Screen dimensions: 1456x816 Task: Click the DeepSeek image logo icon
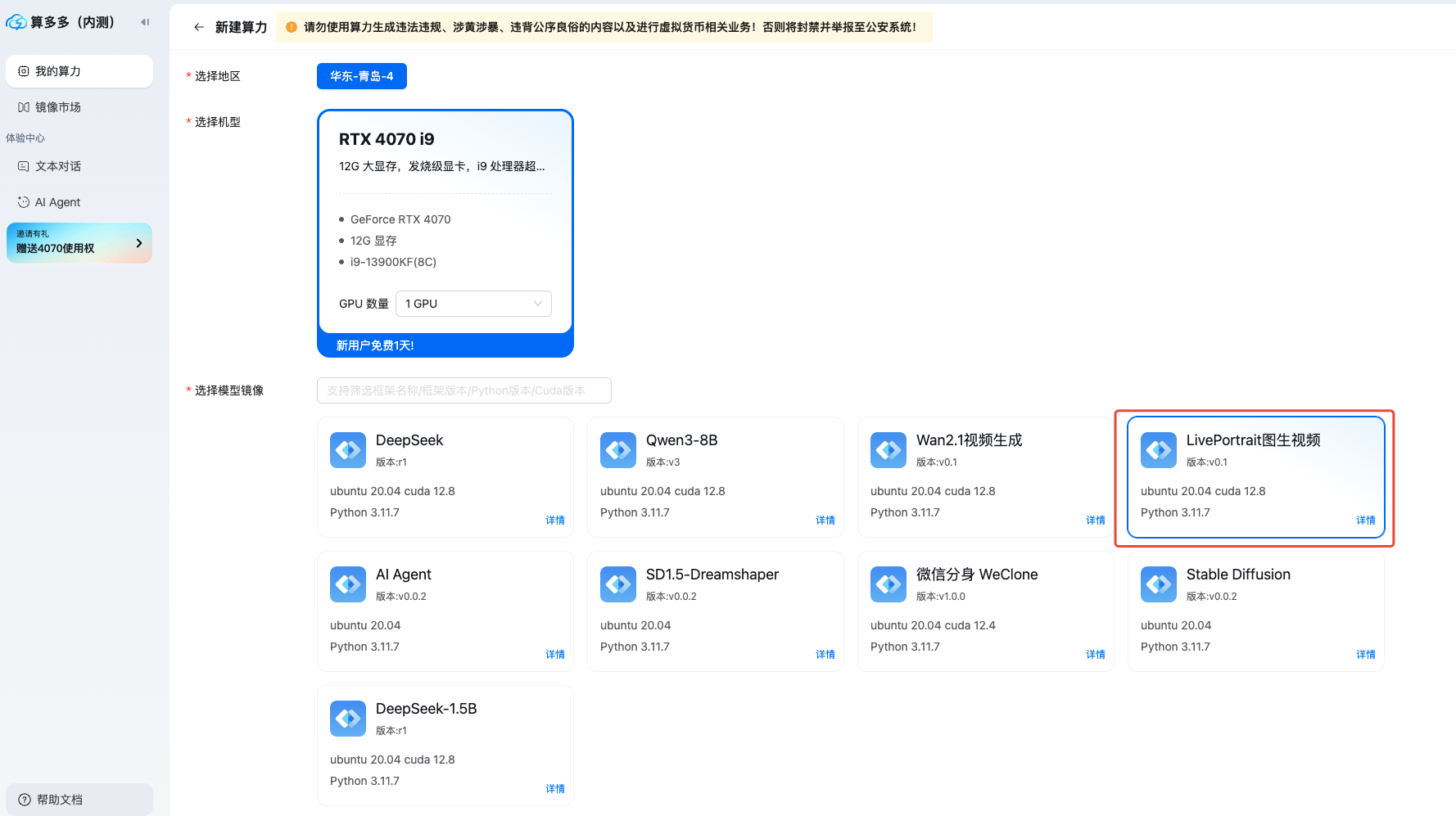348,450
